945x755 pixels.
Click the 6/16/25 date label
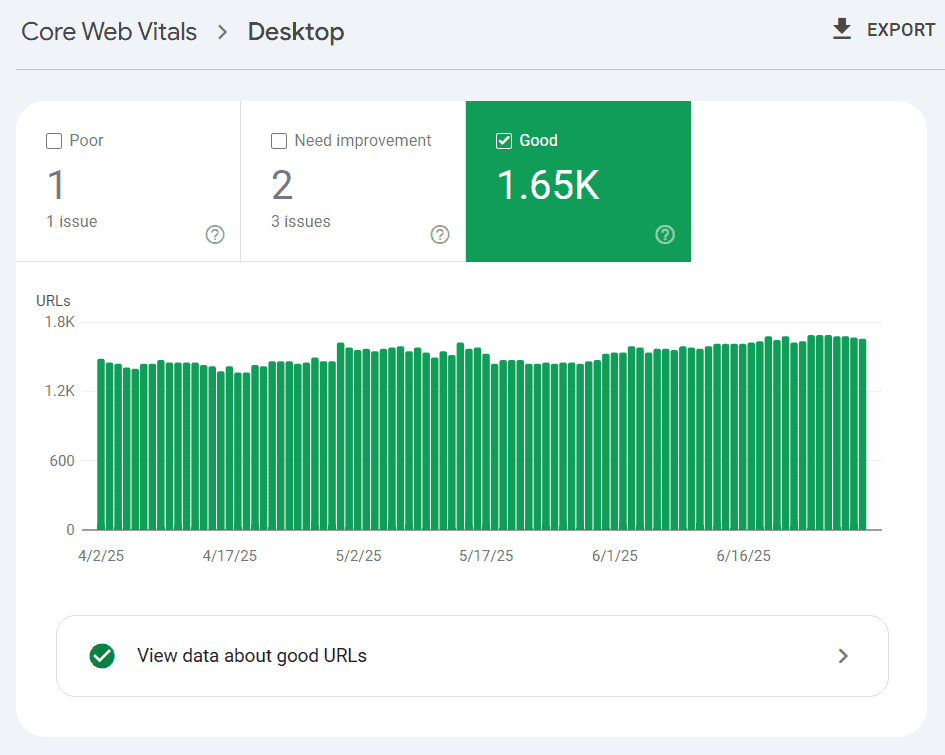pyautogui.click(x=744, y=556)
